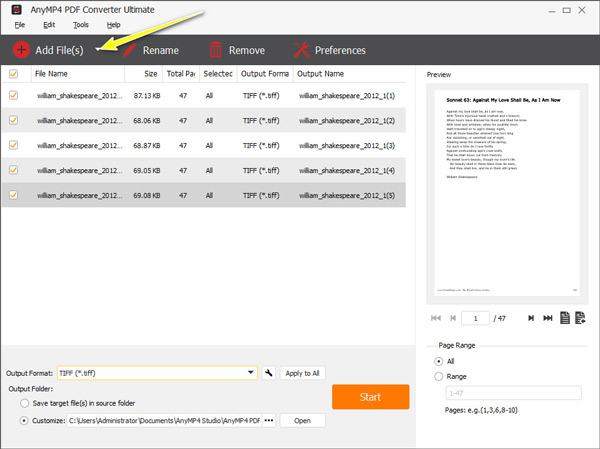The height and width of the screenshot is (449, 600).
Task: Uncheck the 87.13 KB file row checkbox
Action: pyautogui.click(x=13, y=95)
